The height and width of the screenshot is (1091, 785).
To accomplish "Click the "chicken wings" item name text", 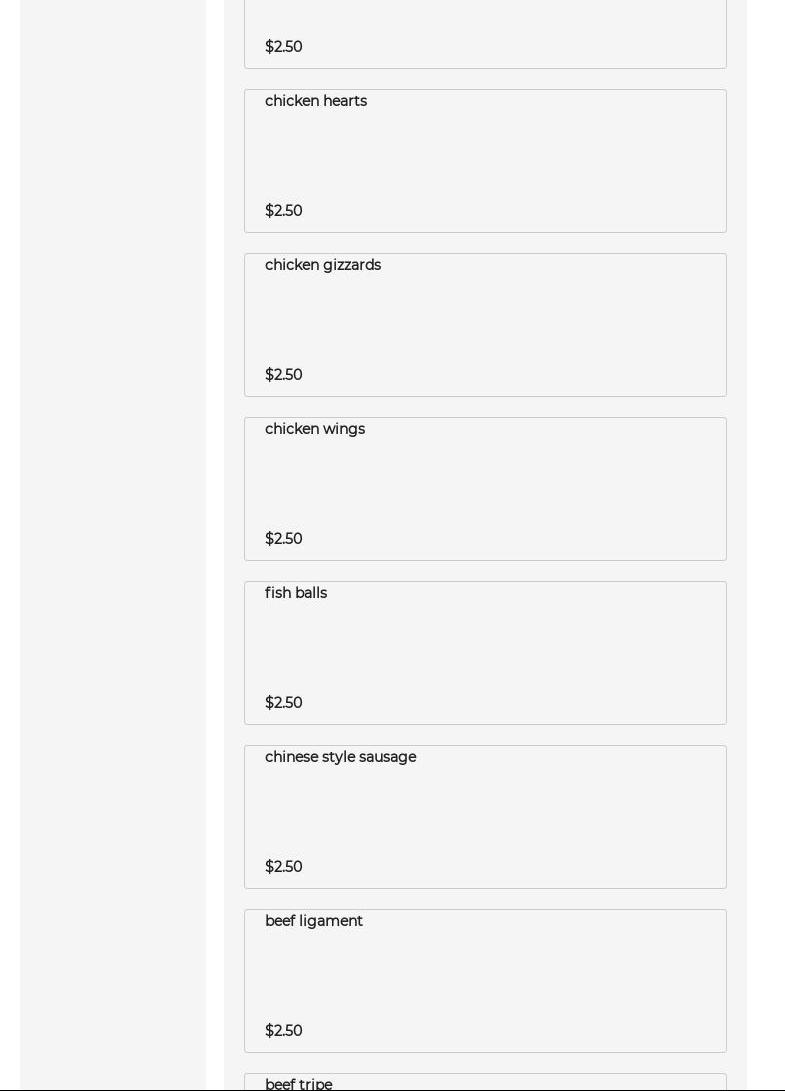I will pos(315,429).
